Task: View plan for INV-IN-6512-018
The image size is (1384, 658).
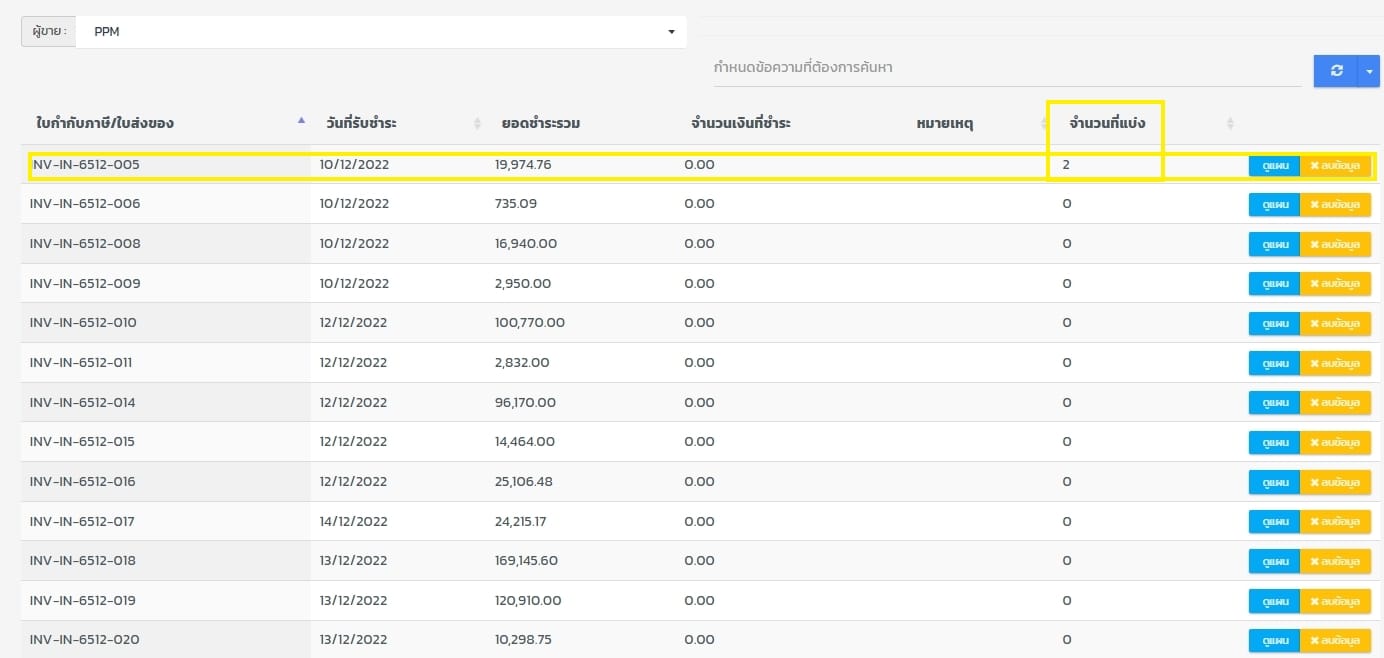Action: (1274, 561)
